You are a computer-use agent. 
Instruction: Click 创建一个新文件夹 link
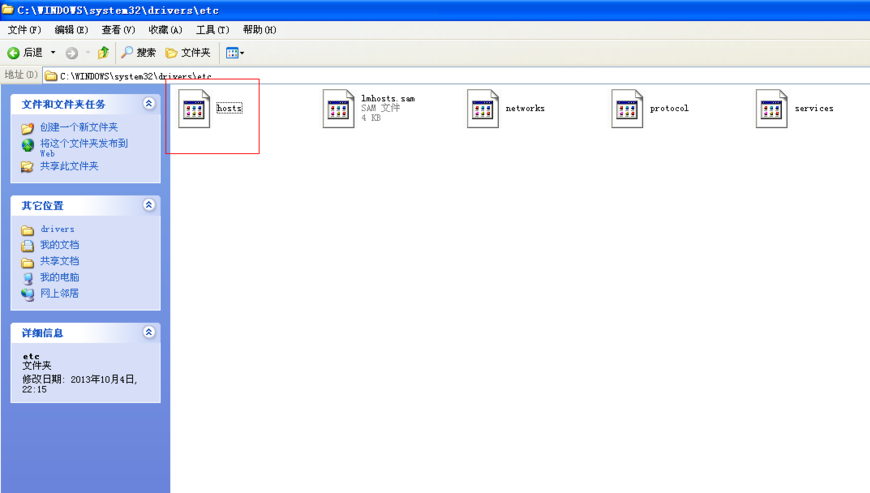coord(79,127)
